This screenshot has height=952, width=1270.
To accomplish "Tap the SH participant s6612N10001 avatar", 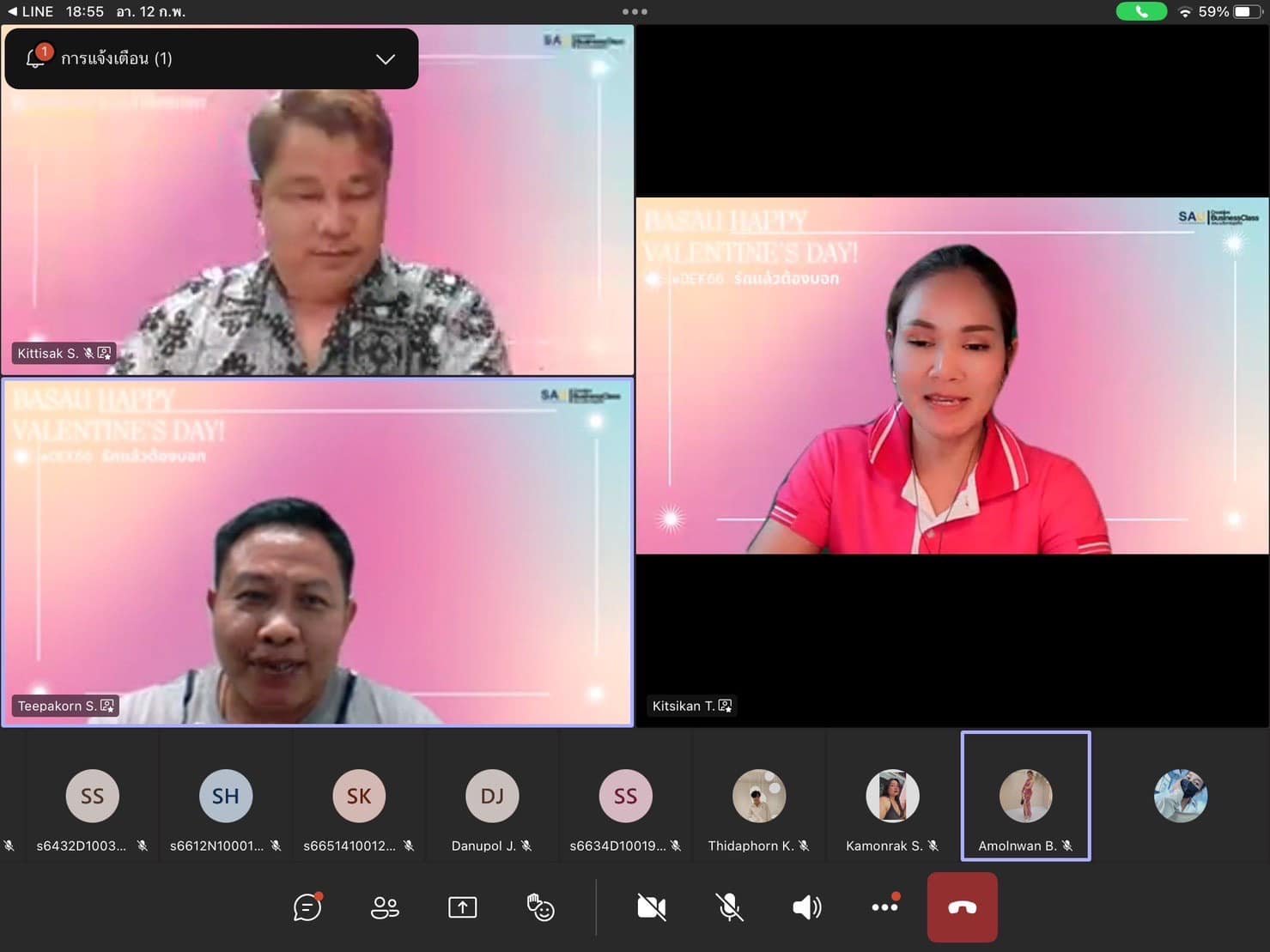I will point(226,796).
